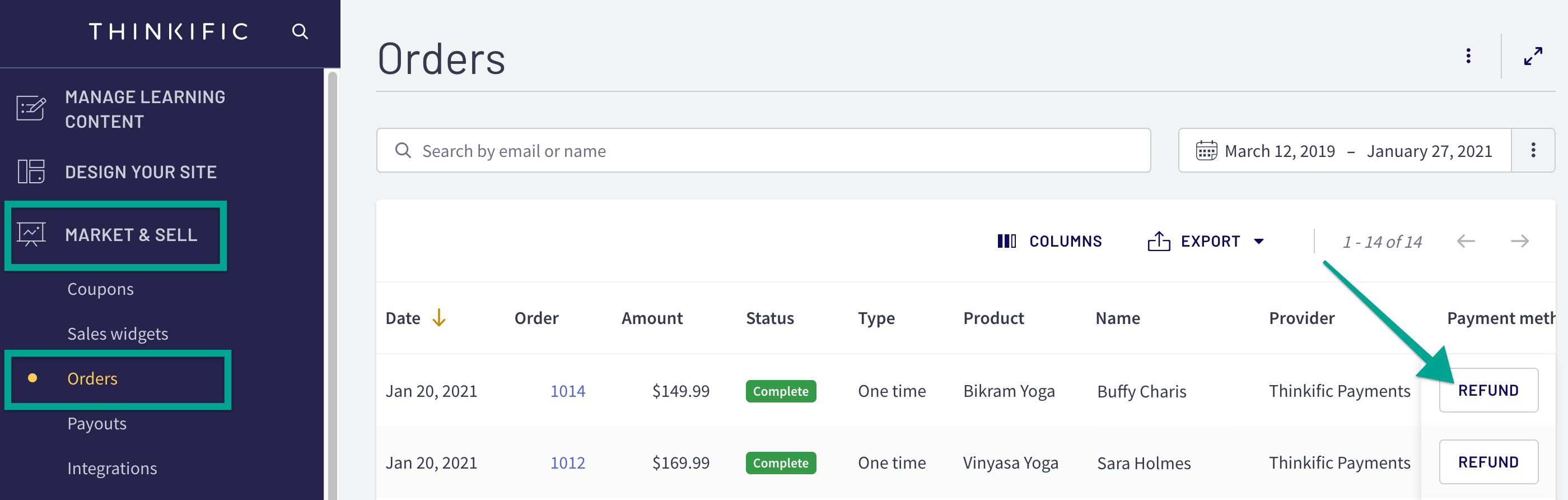Click the EXPORT button label
The image size is (1568, 500).
[x=1210, y=241]
